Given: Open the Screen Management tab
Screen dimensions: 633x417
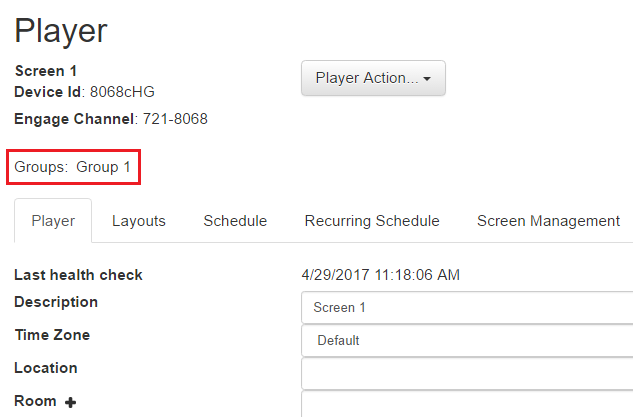Looking at the screenshot, I should pyautogui.click(x=548, y=221).
